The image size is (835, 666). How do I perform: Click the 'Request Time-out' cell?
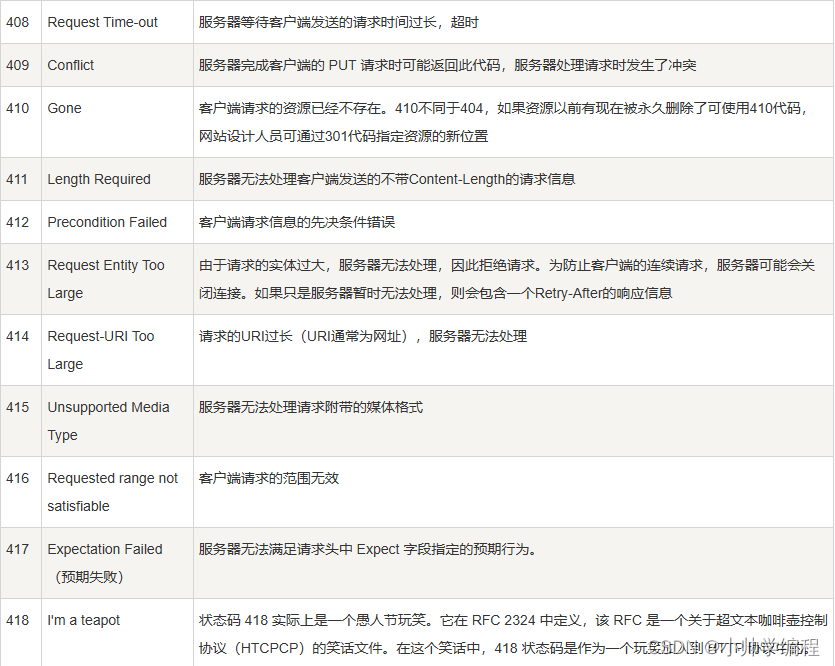click(x=117, y=22)
